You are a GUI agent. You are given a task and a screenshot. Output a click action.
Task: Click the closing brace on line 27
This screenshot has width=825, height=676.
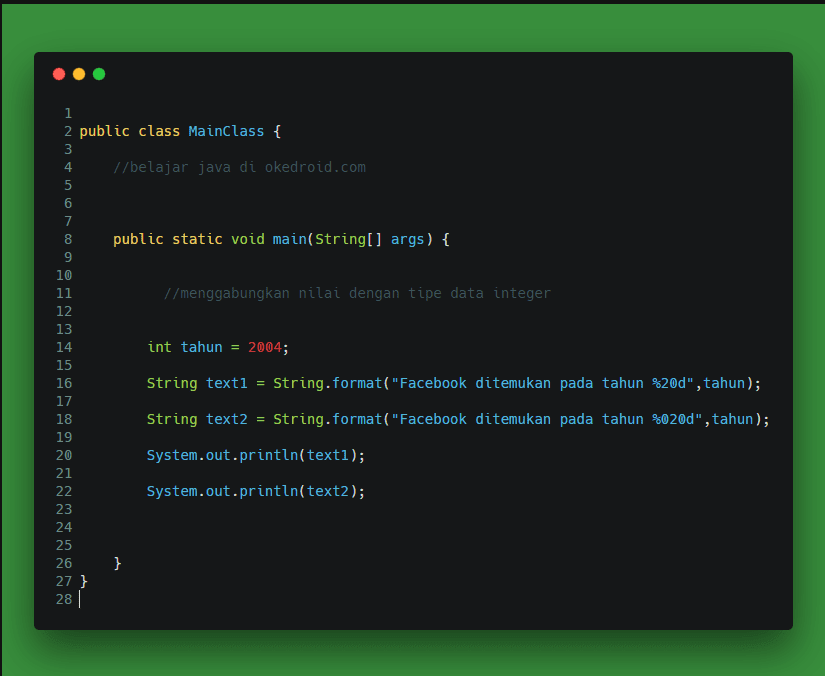click(84, 581)
